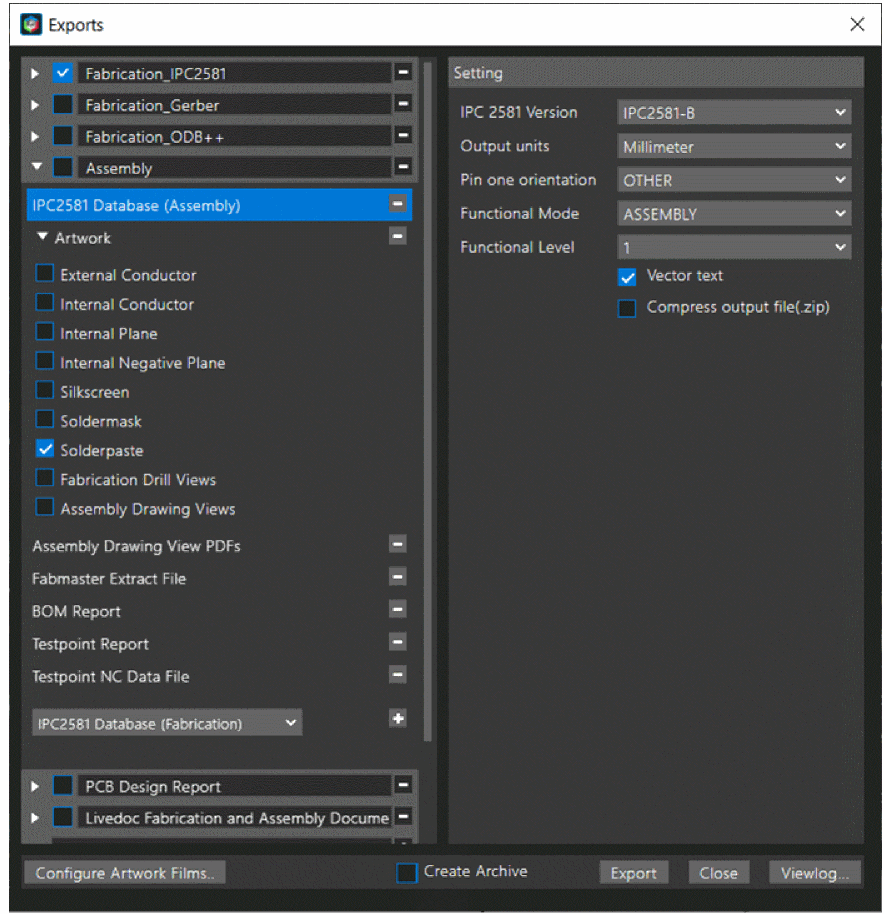Enable Compress output file(.zip)
884x914 pixels.
(627, 308)
